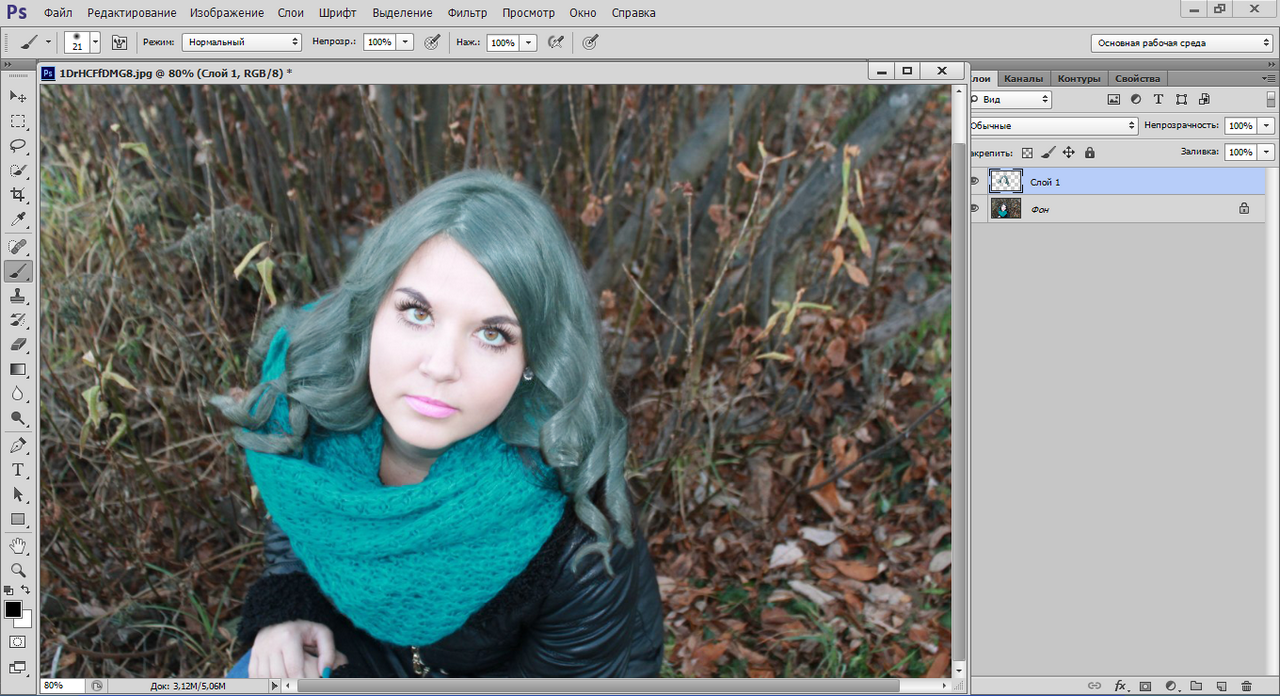Select the Clone Stamp tool
The width and height of the screenshot is (1280, 696).
coord(18,296)
